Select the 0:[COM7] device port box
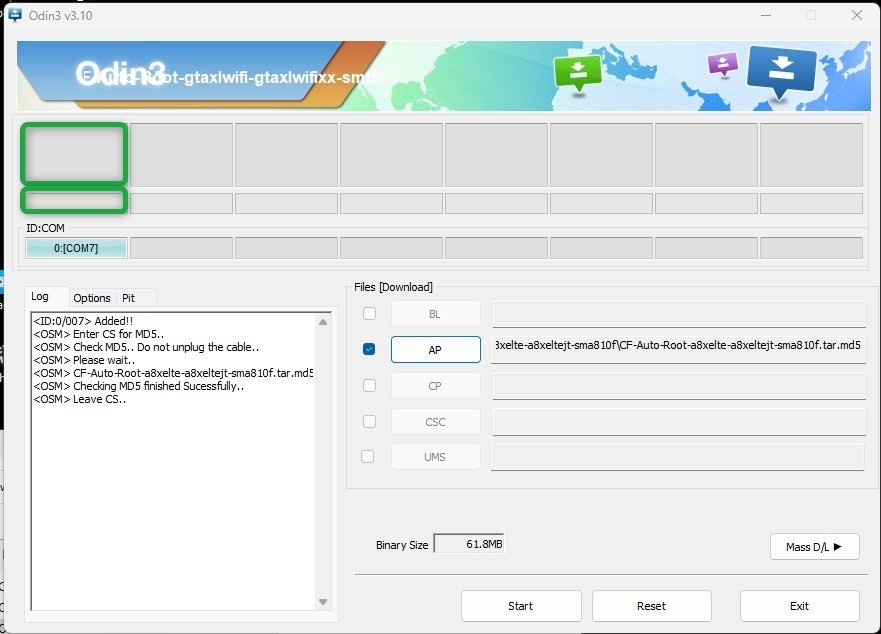Image resolution: width=881 pixels, height=634 pixels. click(x=76, y=248)
